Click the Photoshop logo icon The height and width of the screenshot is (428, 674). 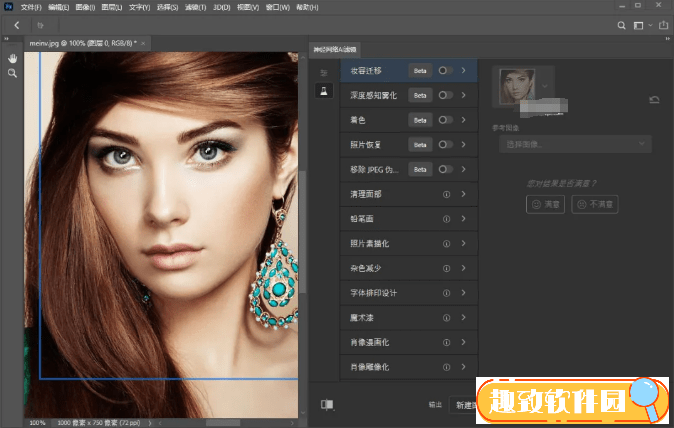(8, 6)
